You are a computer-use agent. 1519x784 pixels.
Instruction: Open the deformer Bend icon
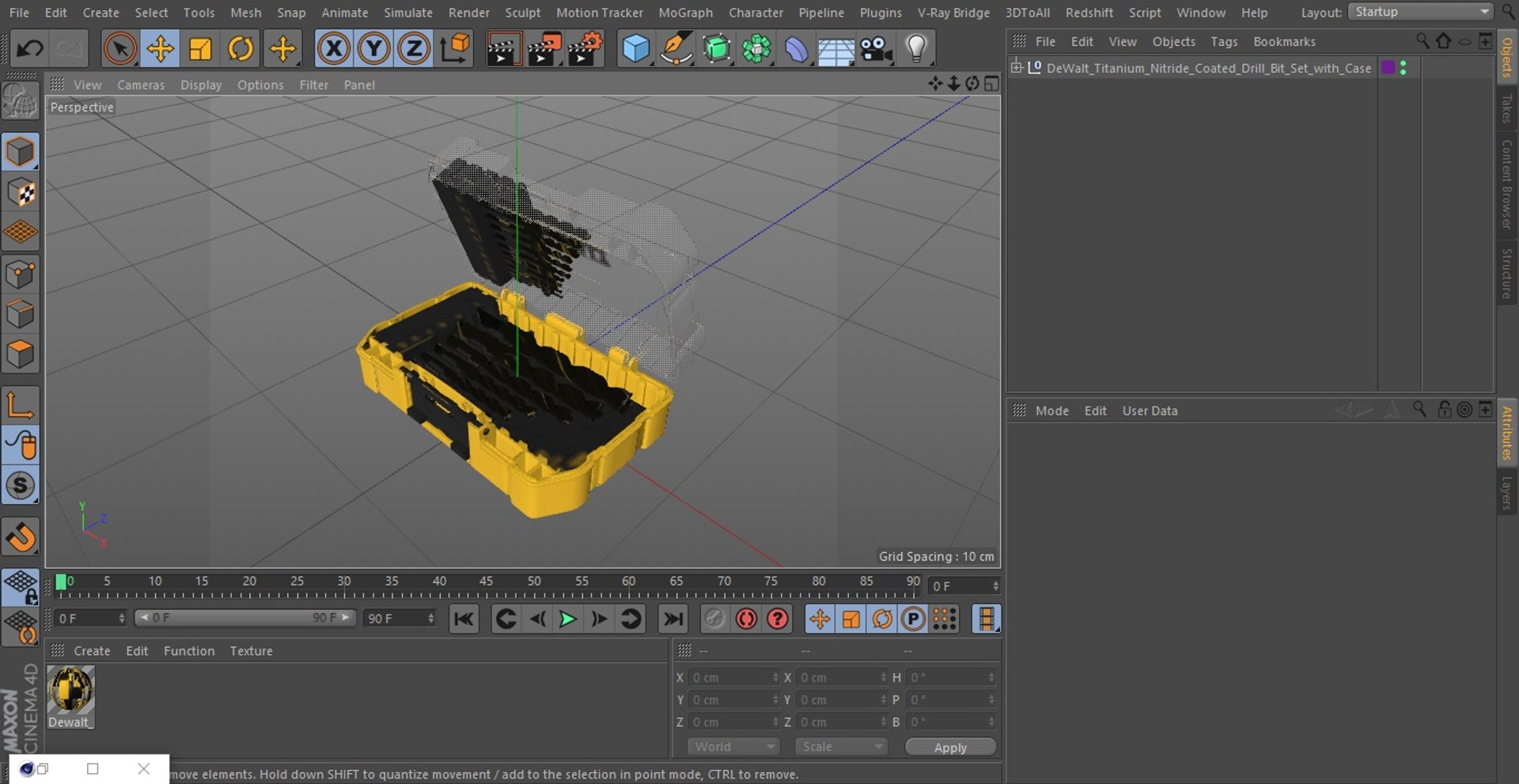[x=797, y=49]
